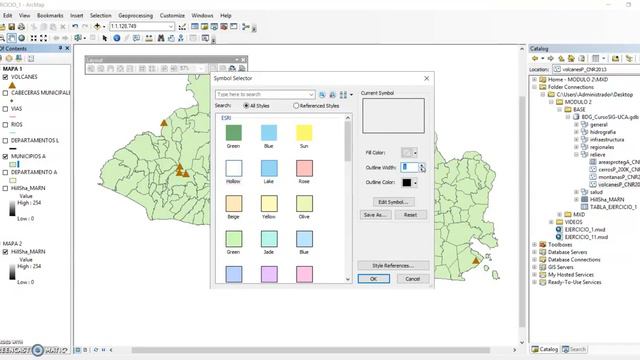Screen dimensions: 640x360
Task: Select the Measure ruler tool
Action: point(149,38)
